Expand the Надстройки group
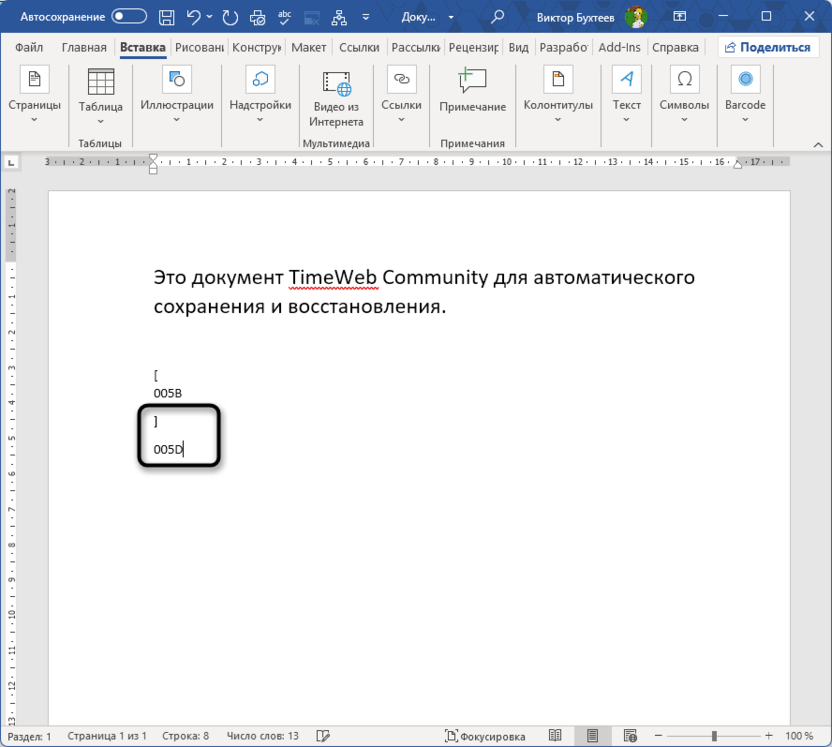Screen dimensions: 832x747 coord(260,95)
